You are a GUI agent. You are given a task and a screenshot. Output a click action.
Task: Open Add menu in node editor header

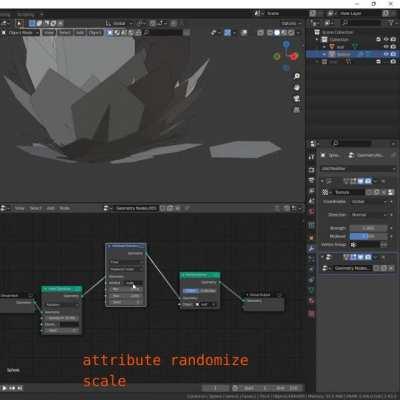[51, 208]
